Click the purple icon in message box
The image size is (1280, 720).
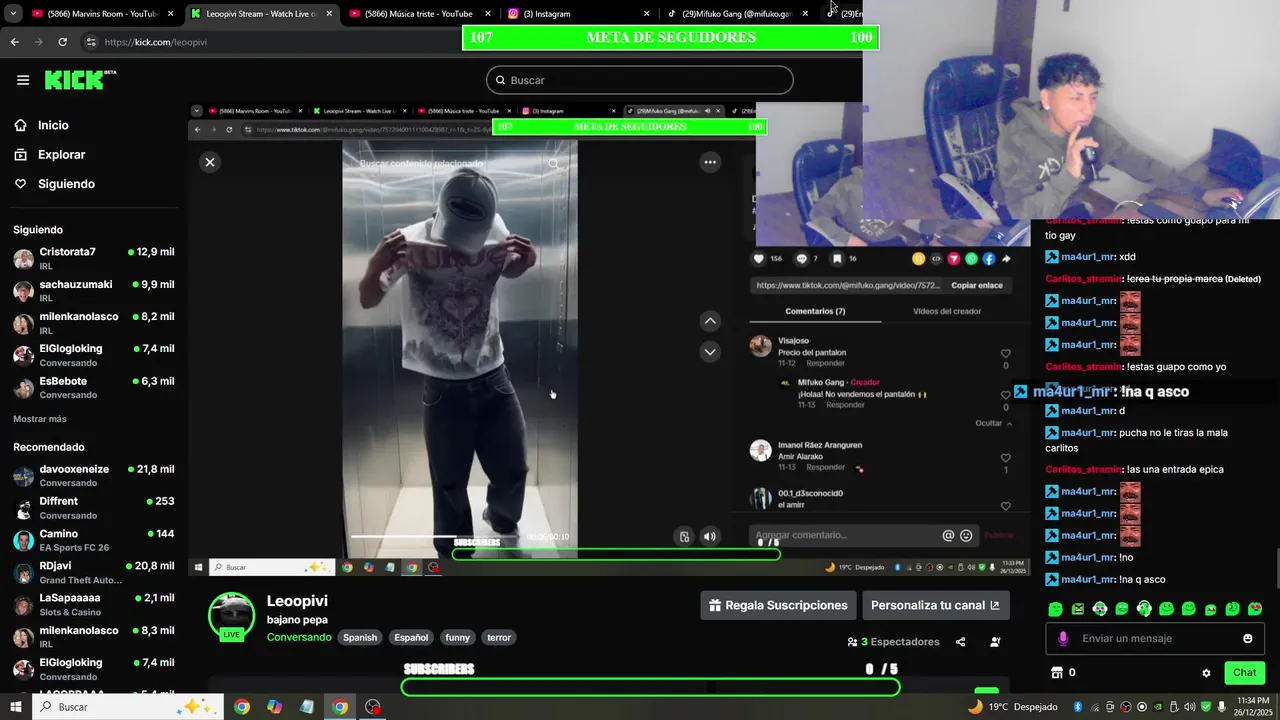(1062, 638)
